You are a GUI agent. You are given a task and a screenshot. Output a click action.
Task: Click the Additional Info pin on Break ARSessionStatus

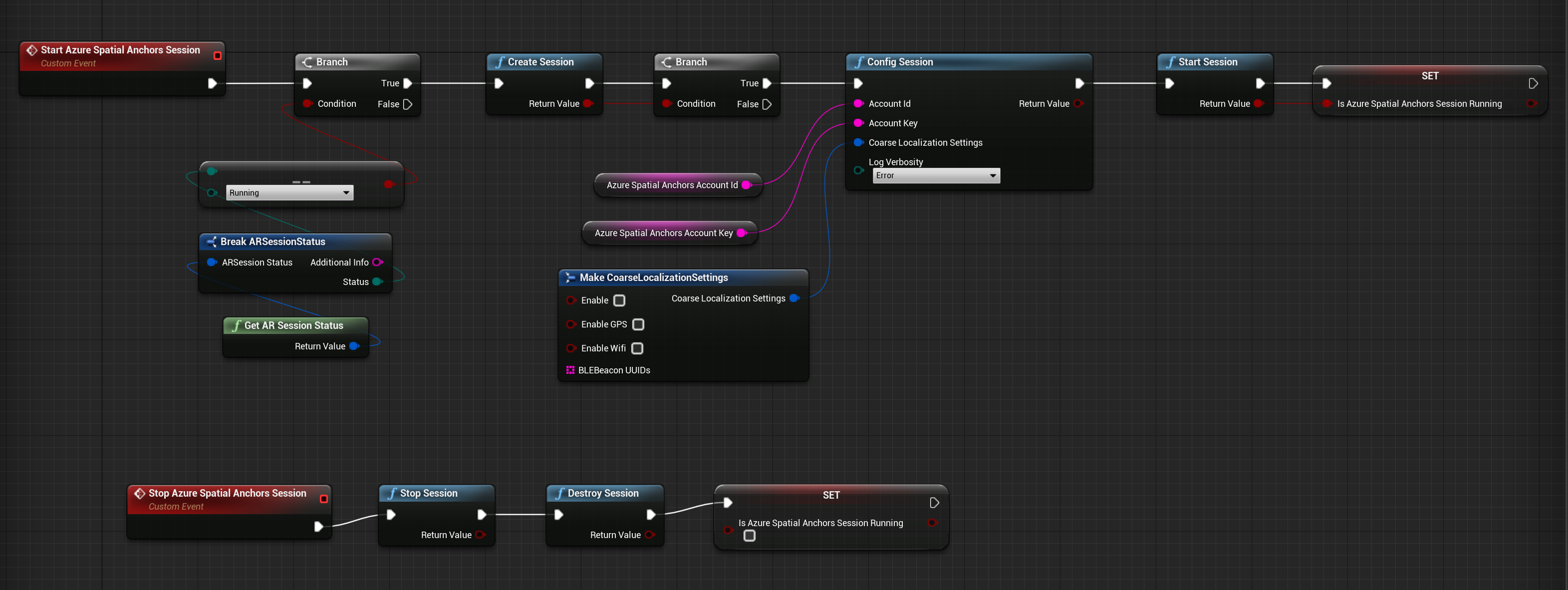pyautogui.click(x=377, y=263)
